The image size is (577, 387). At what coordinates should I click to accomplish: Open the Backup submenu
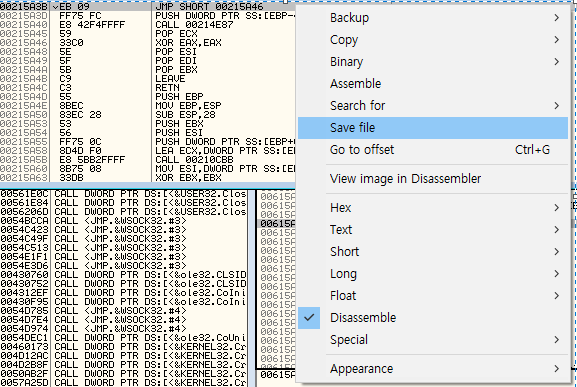[x=433, y=18]
